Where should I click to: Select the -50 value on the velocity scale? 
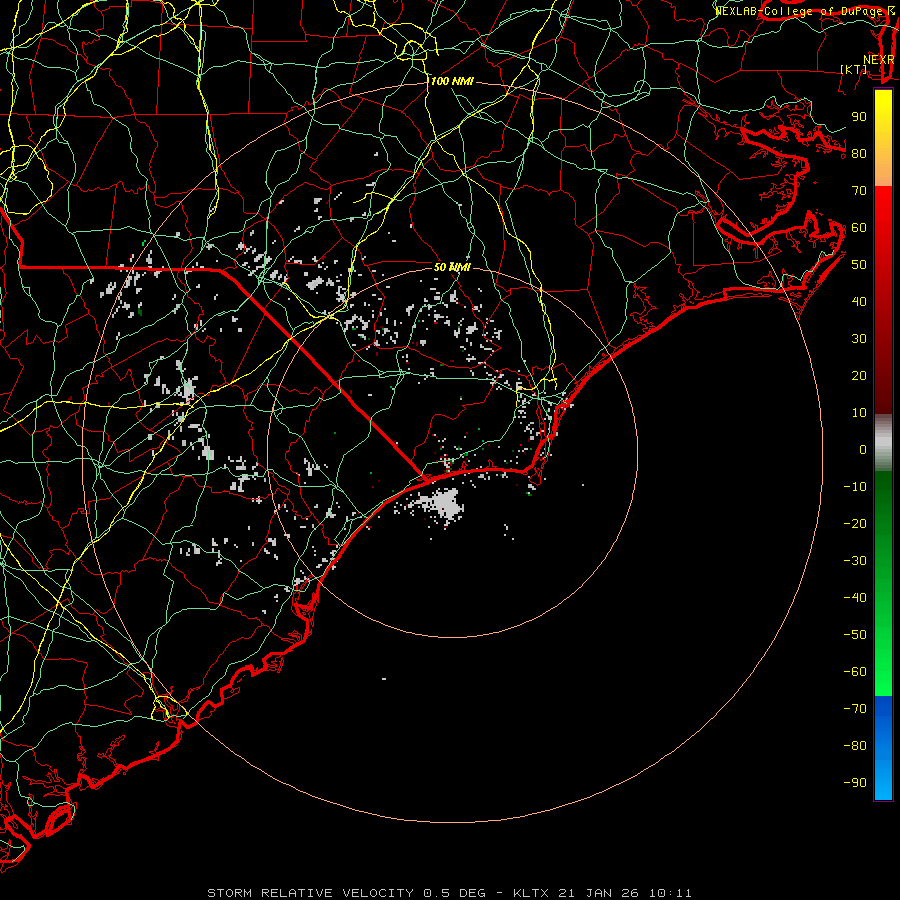[855, 635]
